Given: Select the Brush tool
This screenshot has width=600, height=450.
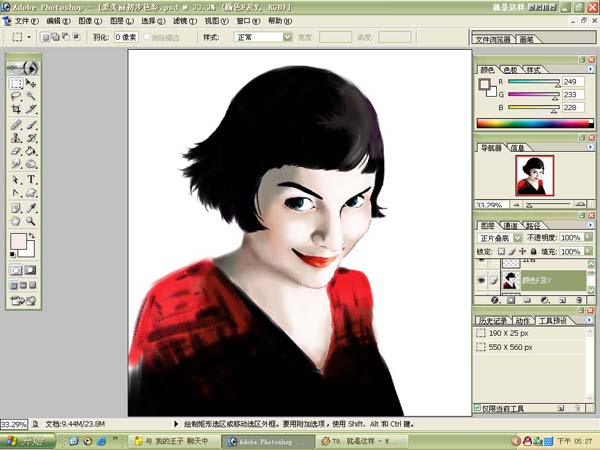Looking at the screenshot, I should point(31,125).
